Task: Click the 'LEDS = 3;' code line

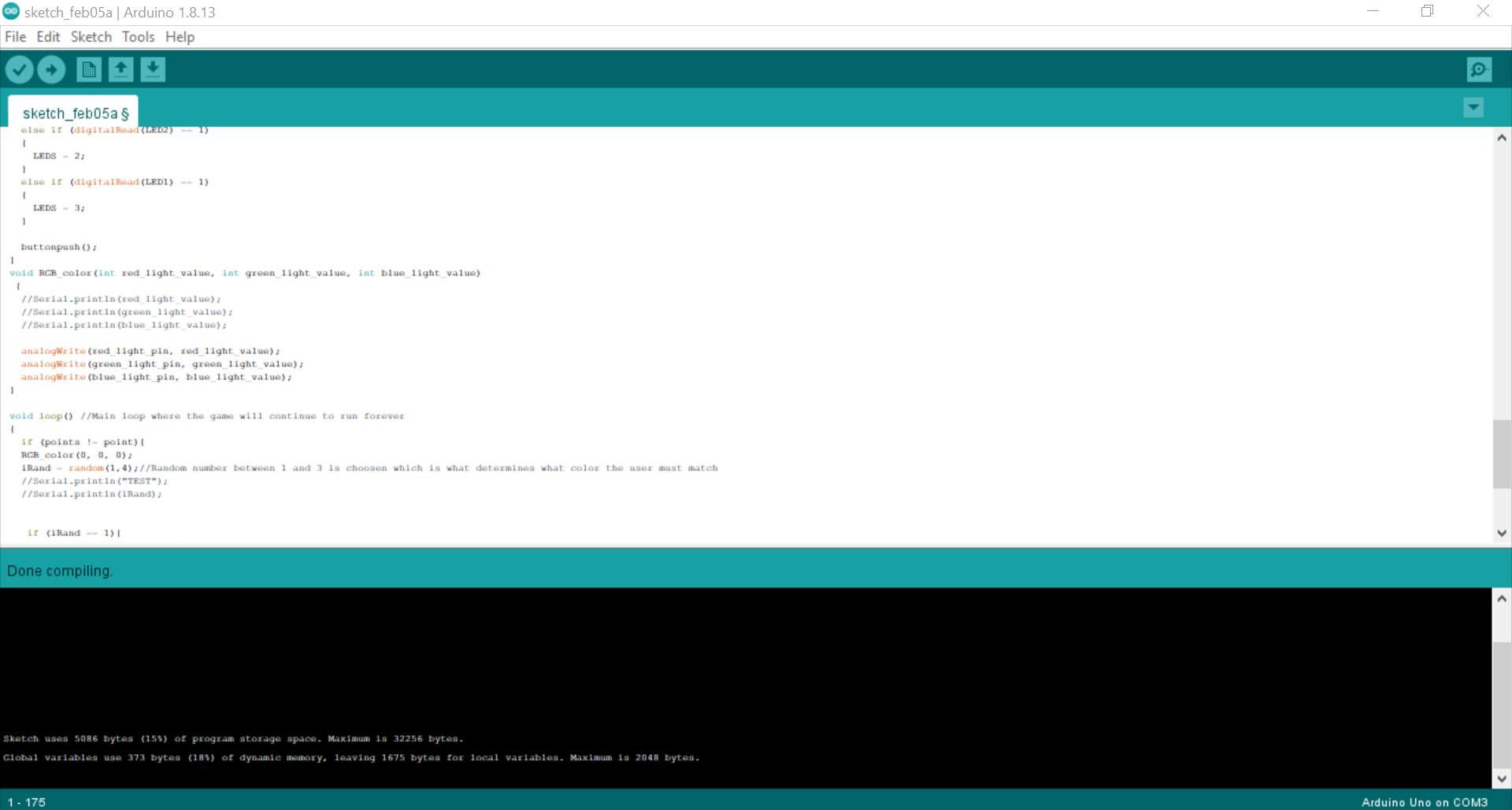Action: [x=59, y=208]
